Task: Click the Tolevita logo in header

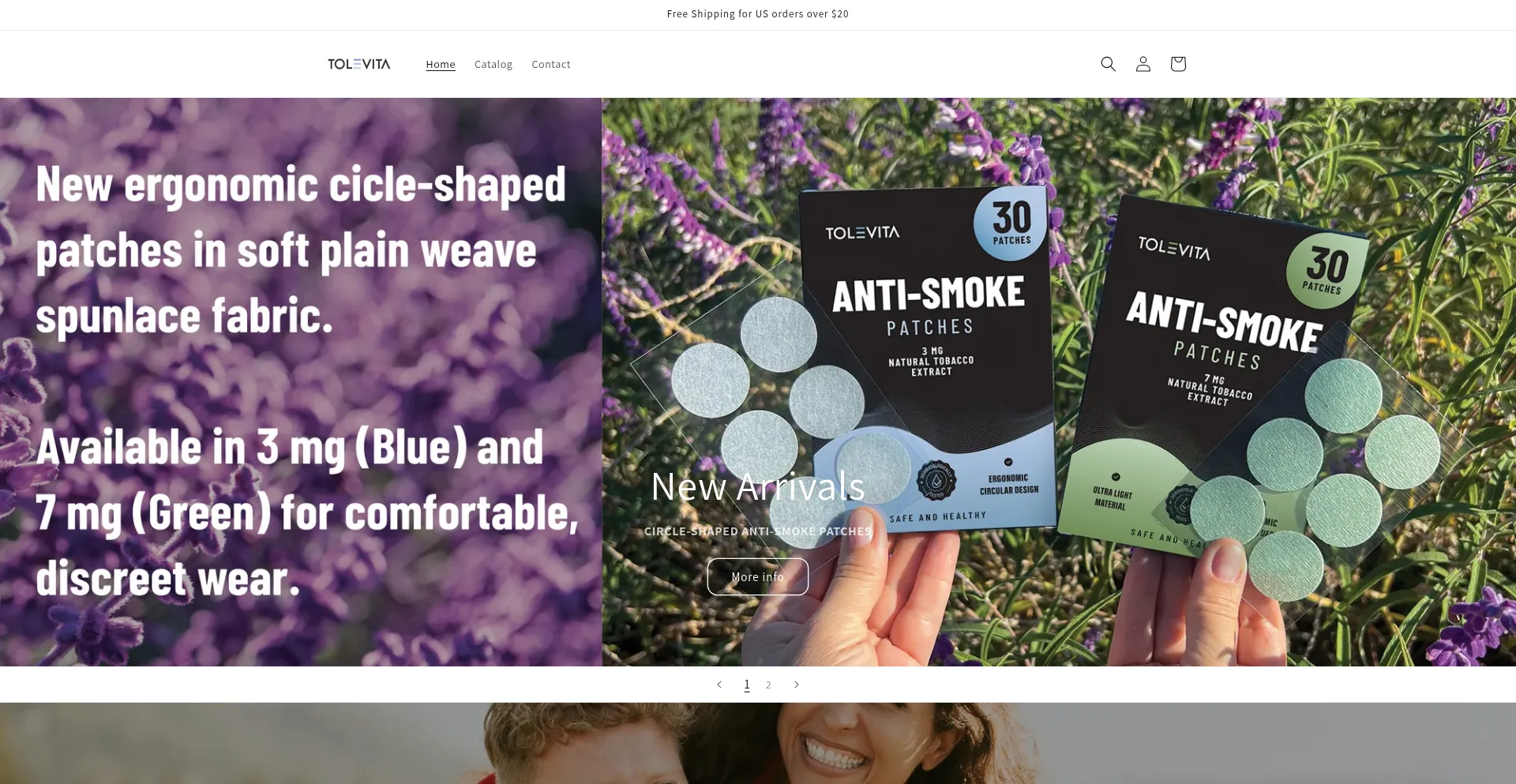Action: click(x=359, y=64)
